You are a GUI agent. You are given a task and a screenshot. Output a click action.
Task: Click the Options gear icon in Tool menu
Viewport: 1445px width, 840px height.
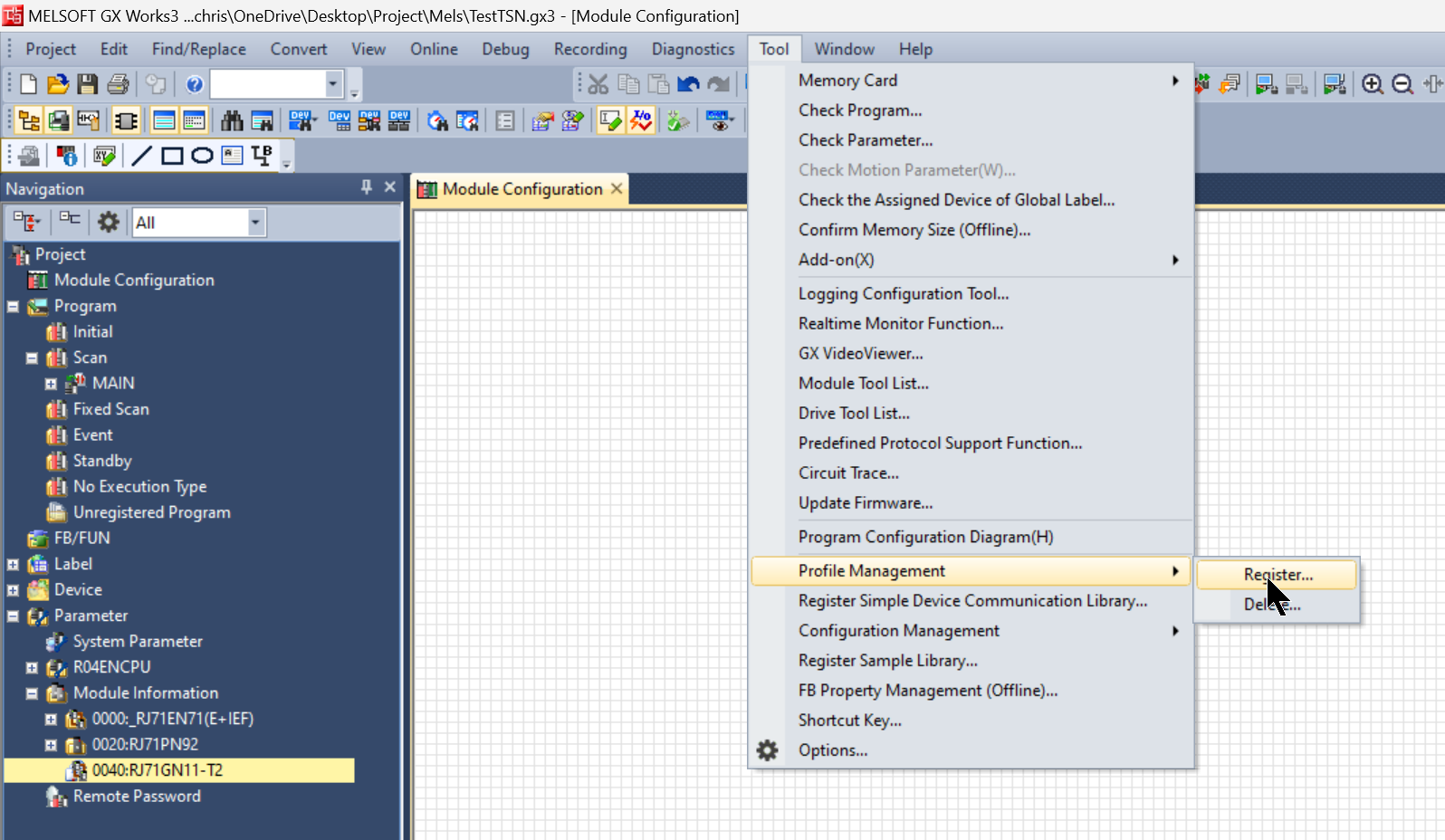[767, 750]
